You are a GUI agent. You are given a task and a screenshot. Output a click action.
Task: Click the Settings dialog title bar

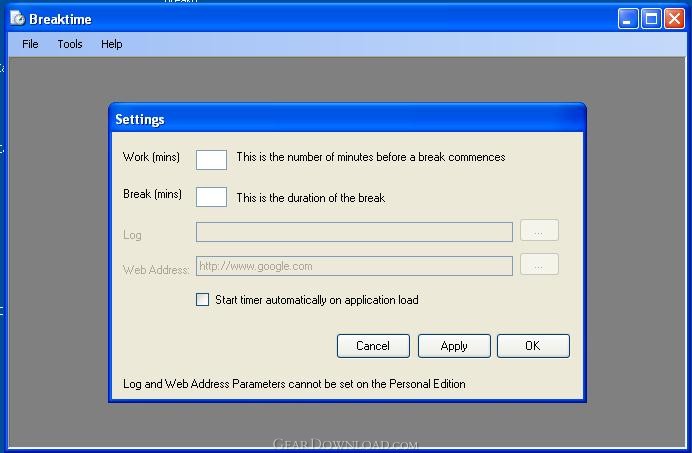tap(347, 118)
